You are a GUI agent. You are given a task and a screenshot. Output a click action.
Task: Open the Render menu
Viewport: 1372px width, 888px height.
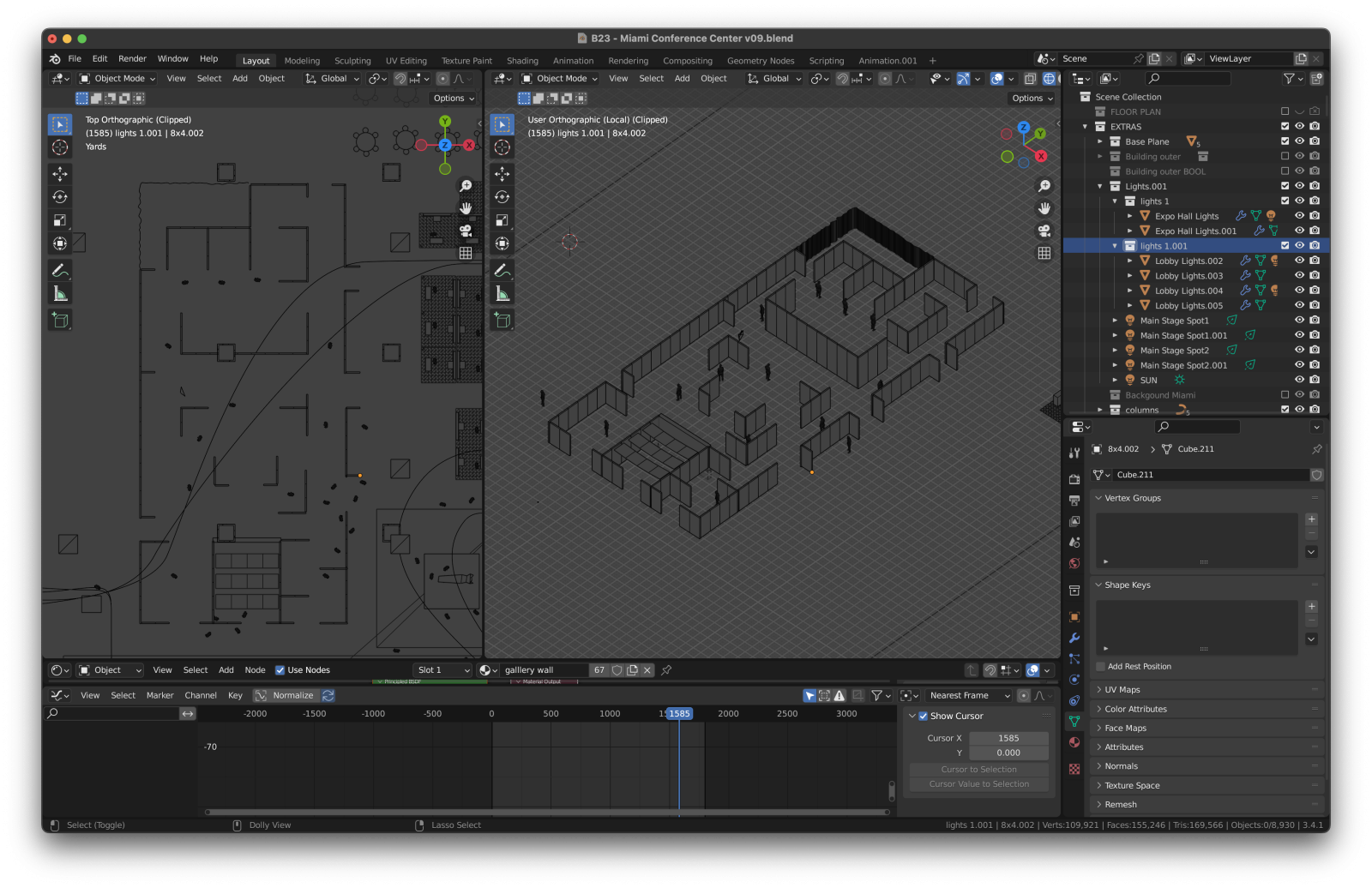[132, 59]
